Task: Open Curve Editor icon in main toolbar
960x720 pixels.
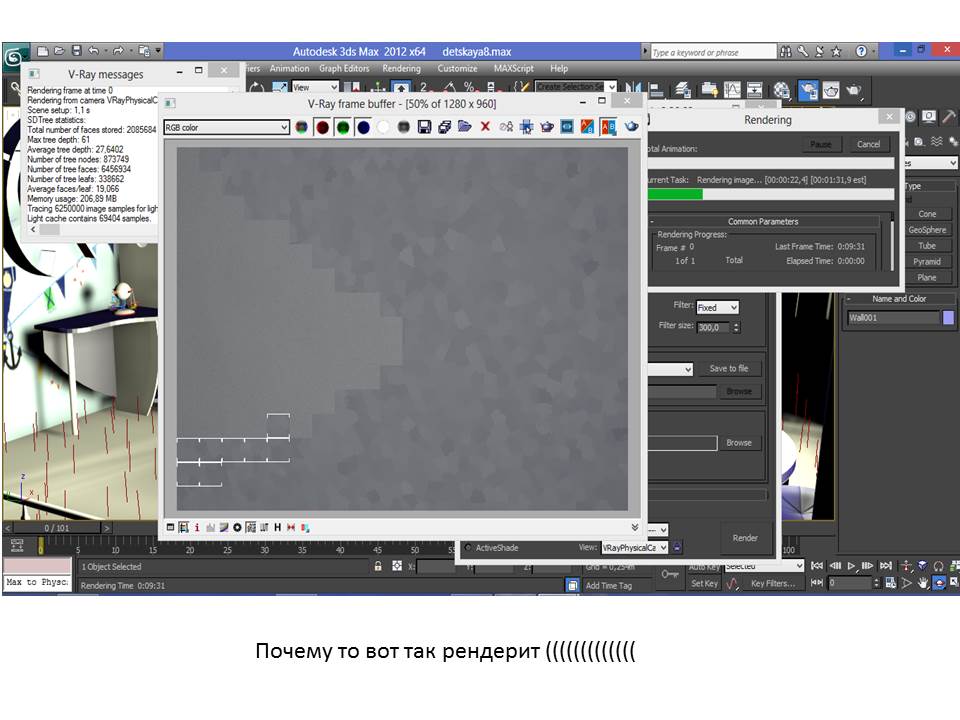Action: pyautogui.click(x=732, y=91)
